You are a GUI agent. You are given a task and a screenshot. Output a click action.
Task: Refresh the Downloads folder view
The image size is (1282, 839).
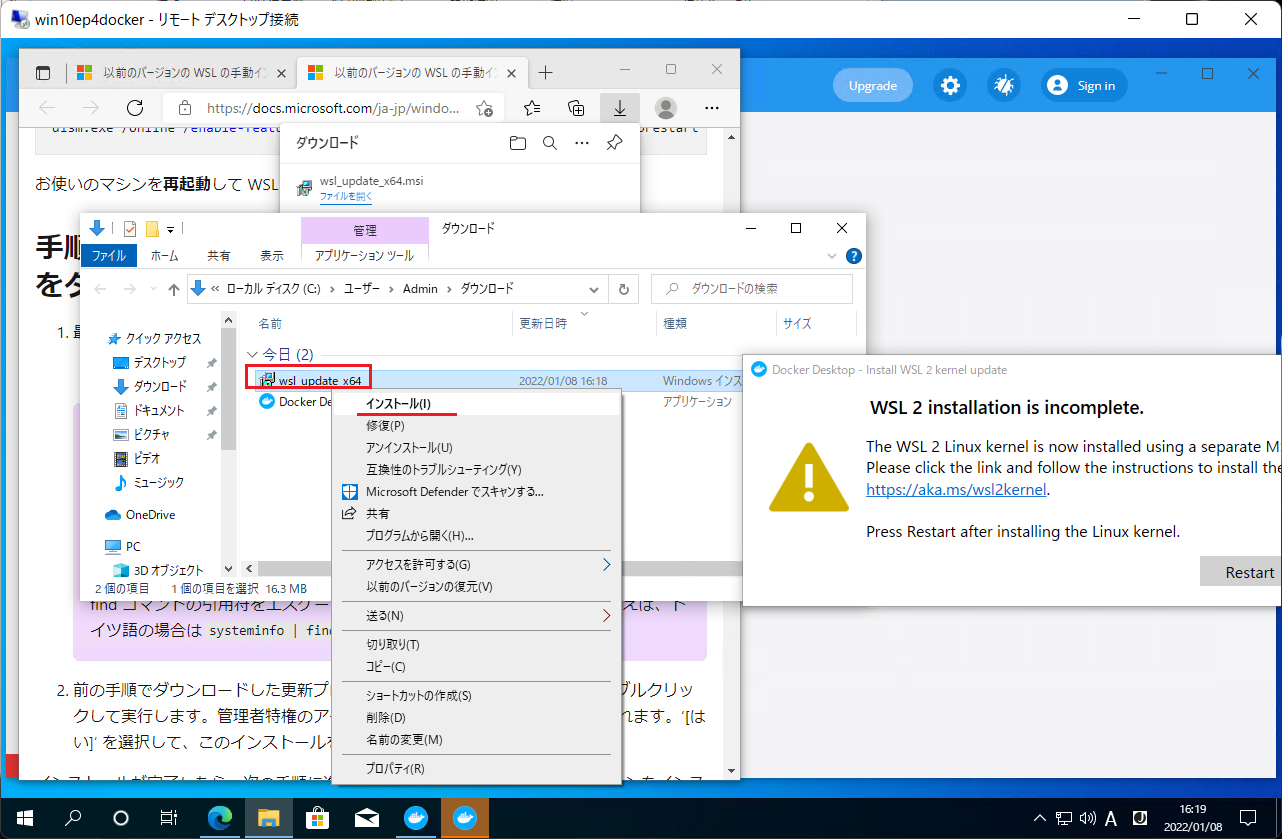pos(624,288)
